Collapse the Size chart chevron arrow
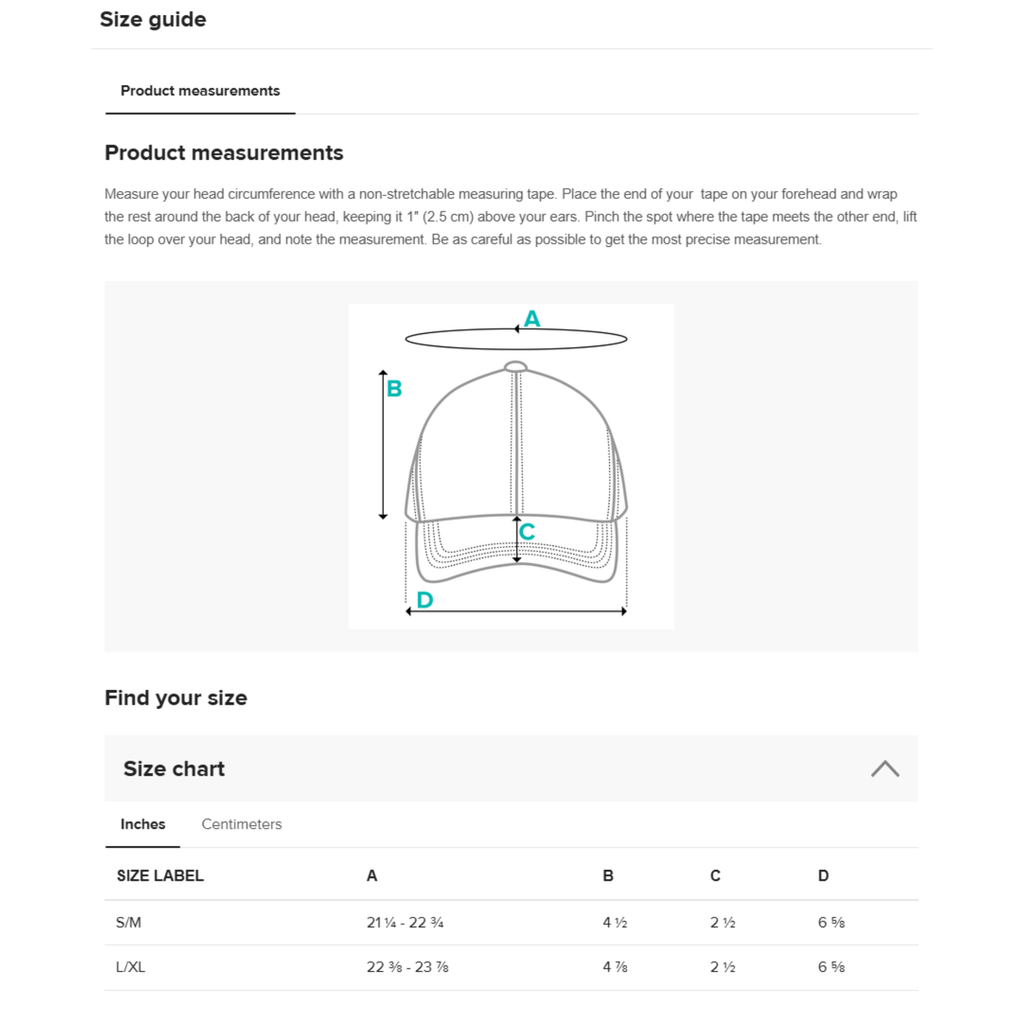 [884, 769]
